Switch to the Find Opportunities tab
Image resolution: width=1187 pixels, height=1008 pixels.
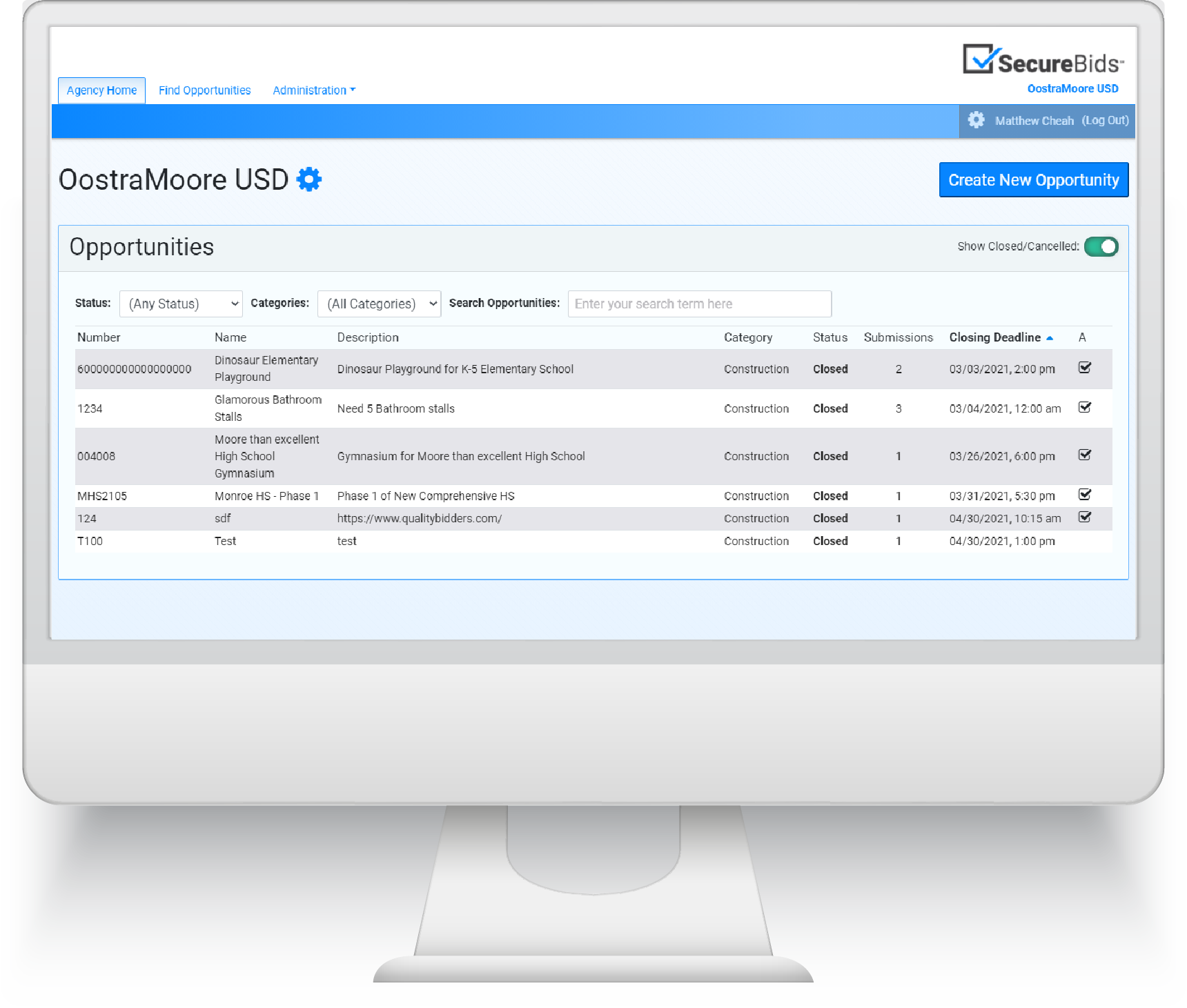204,90
